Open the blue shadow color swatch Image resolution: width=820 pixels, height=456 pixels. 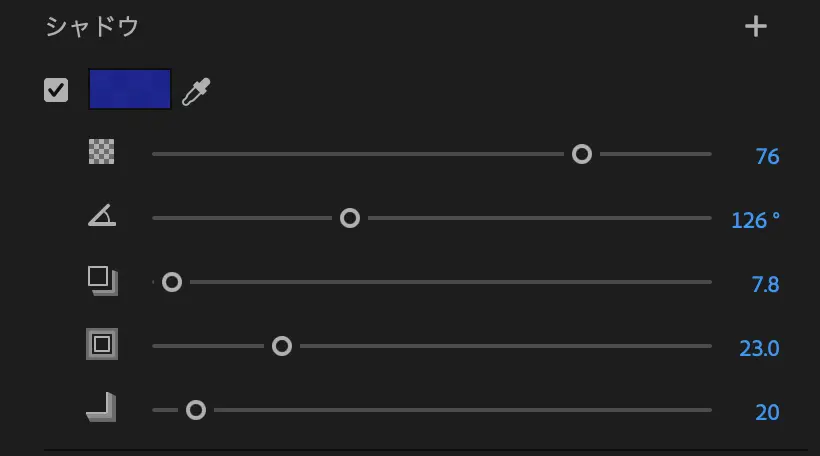pos(130,89)
